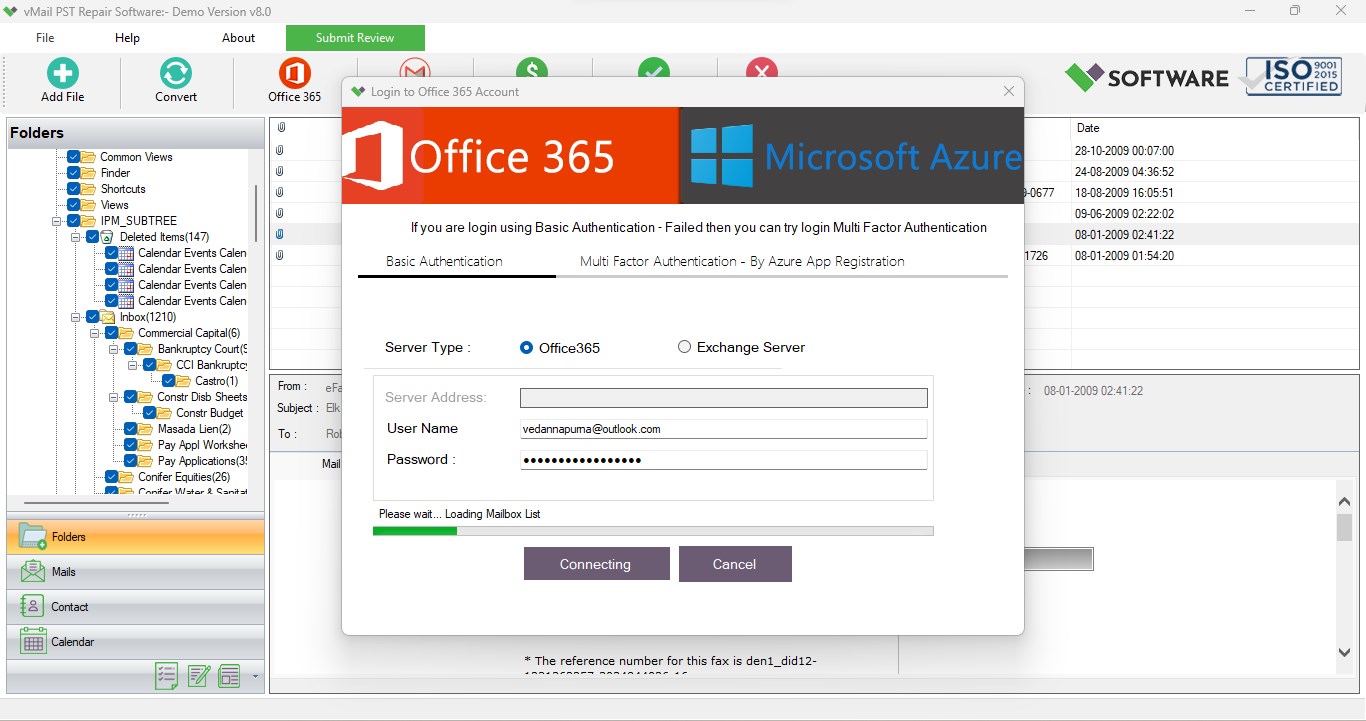Collapse the Inbox(1210) tree node
Image resolution: width=1366 pixels, height=721 pixels.
(x=76, y=317)
